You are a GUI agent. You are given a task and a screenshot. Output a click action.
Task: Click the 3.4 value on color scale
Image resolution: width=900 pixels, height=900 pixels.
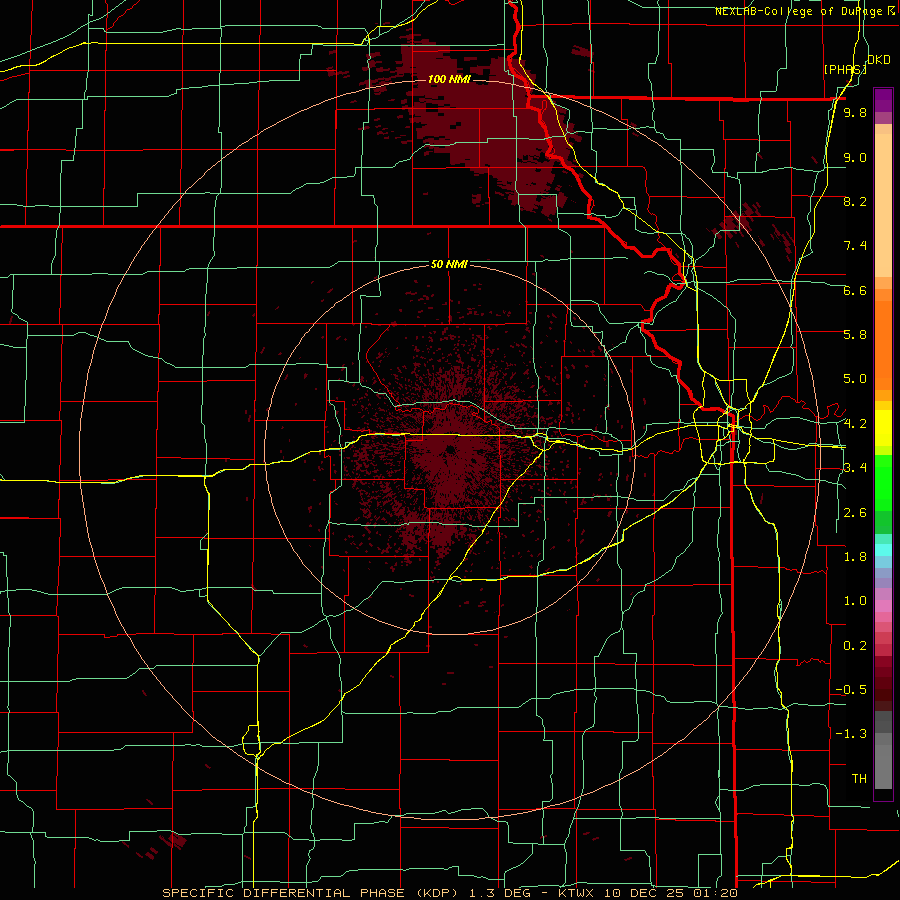click(x=855, y=468)
